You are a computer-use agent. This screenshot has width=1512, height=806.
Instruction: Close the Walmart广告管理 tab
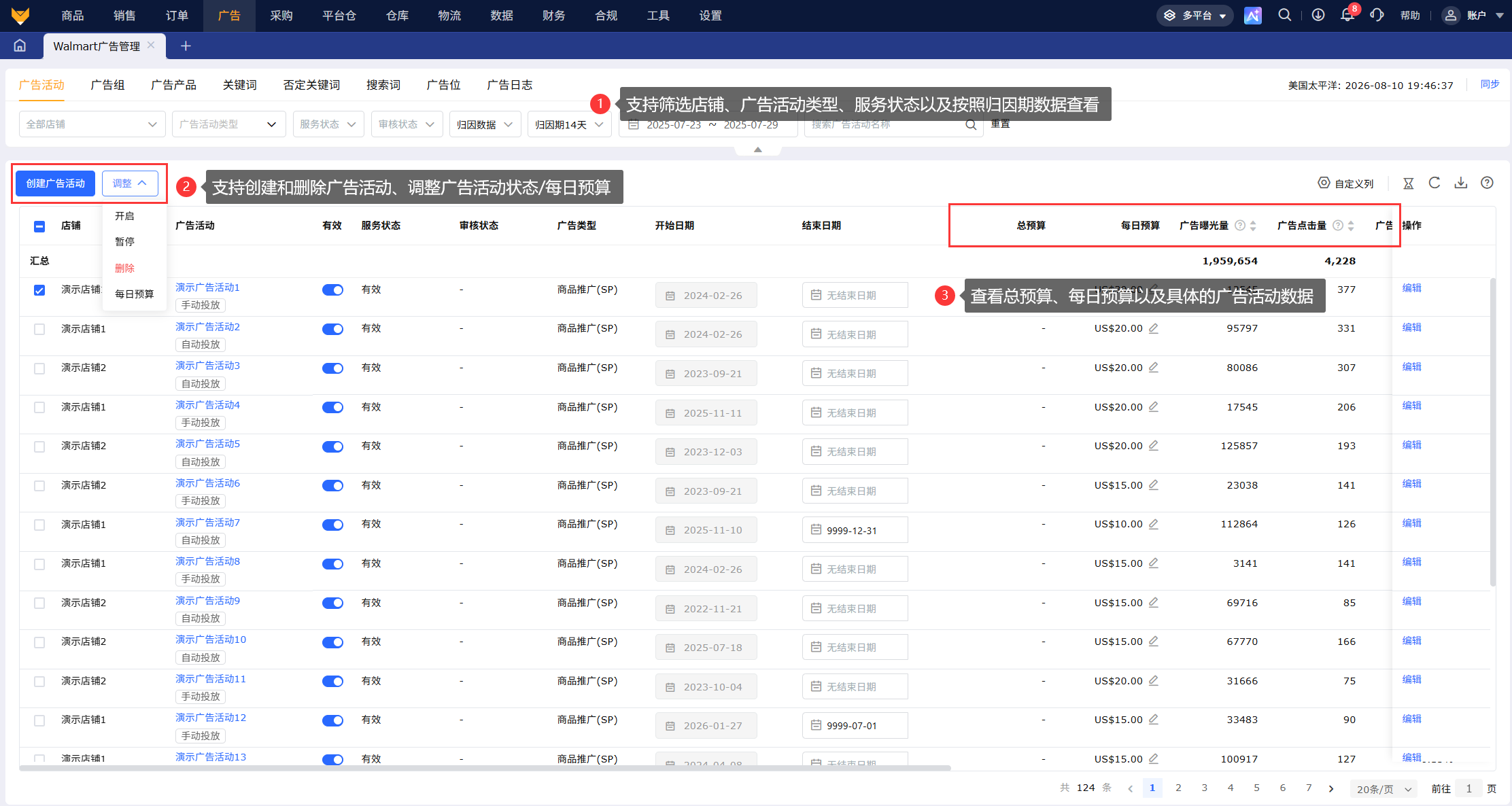[x=151, y=45]
